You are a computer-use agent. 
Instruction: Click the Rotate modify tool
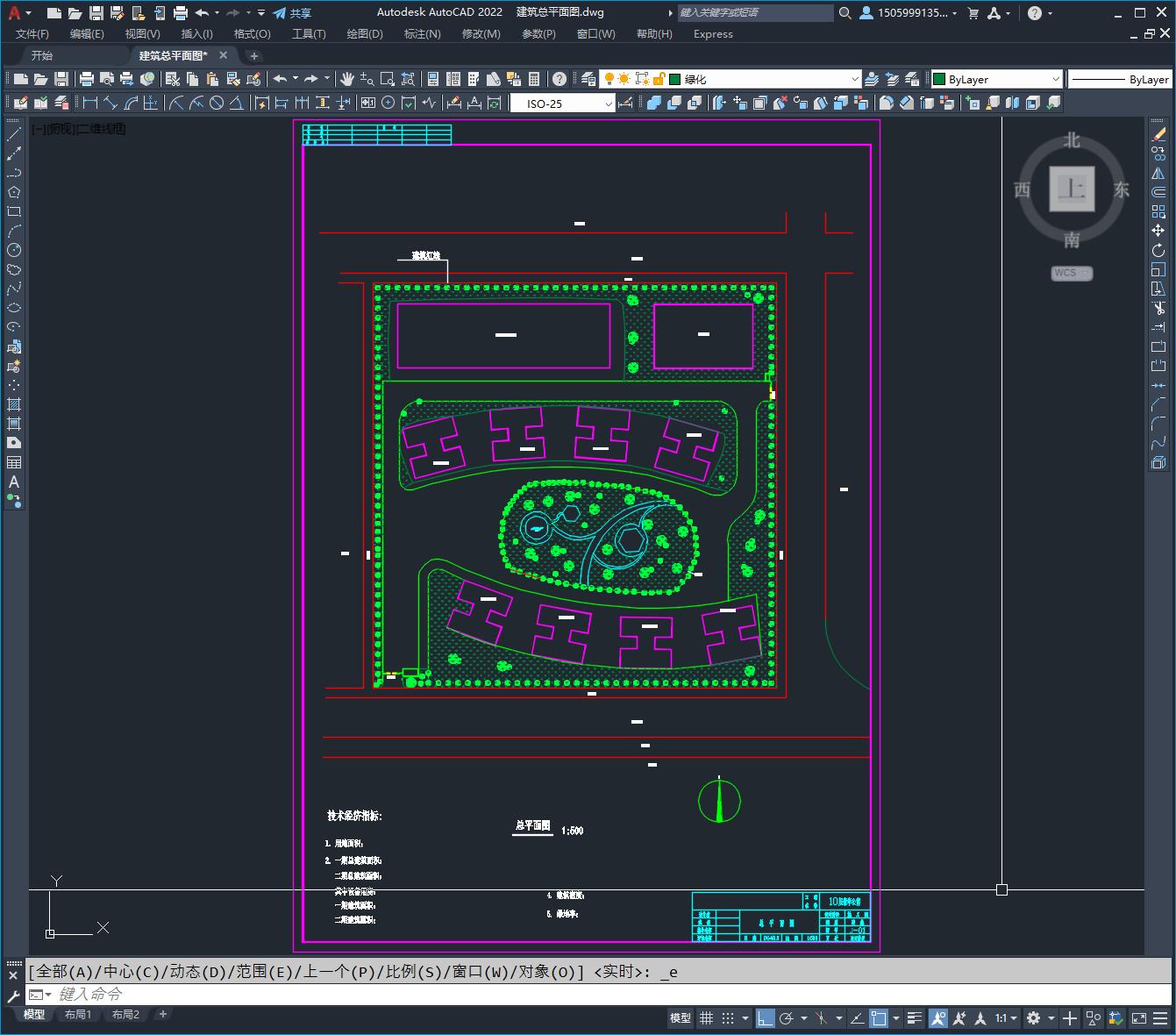(x=1158, y=250)
